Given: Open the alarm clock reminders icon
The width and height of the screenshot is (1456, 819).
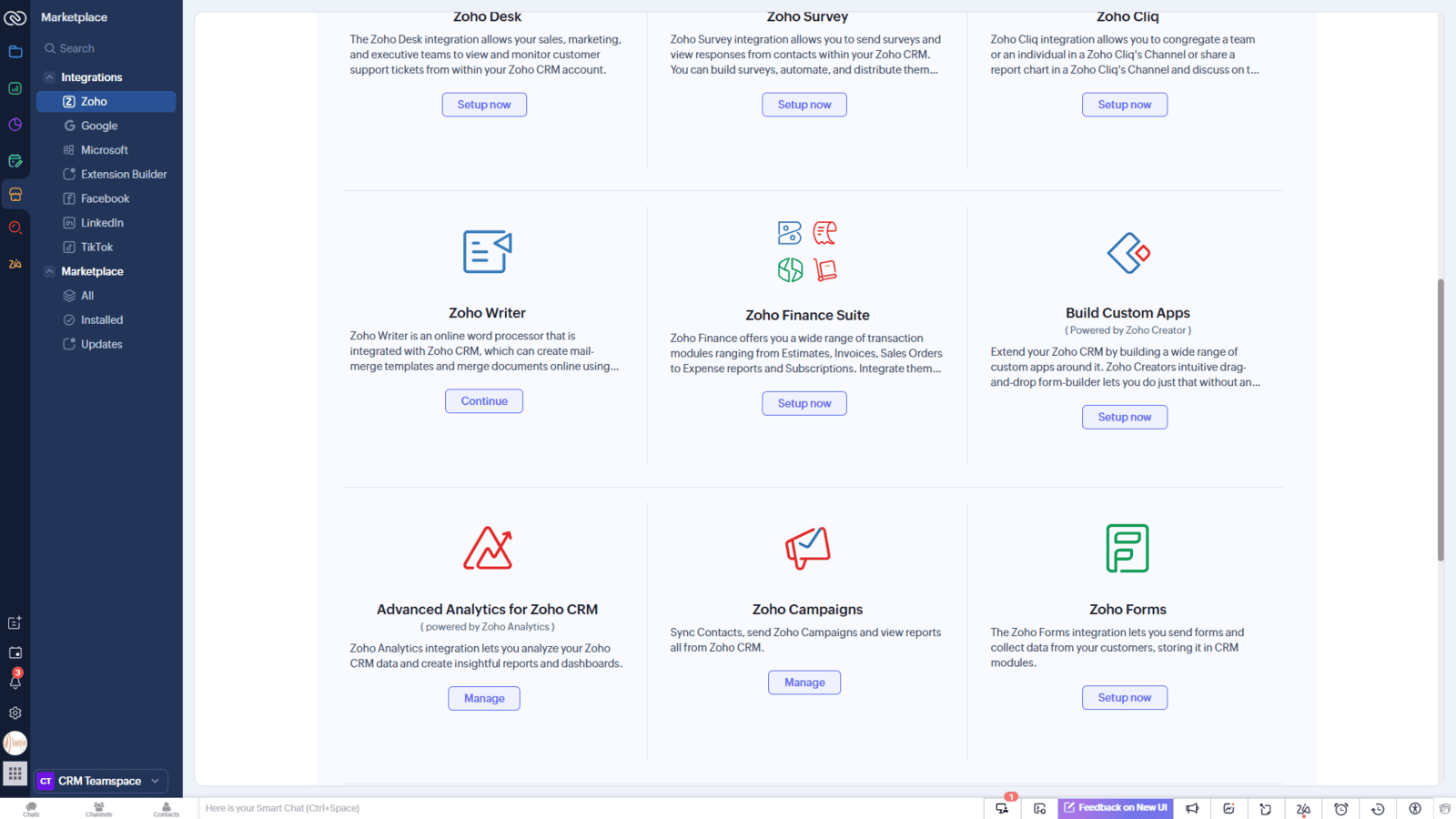Looking at the screenshot, I should click(1340, 808).
